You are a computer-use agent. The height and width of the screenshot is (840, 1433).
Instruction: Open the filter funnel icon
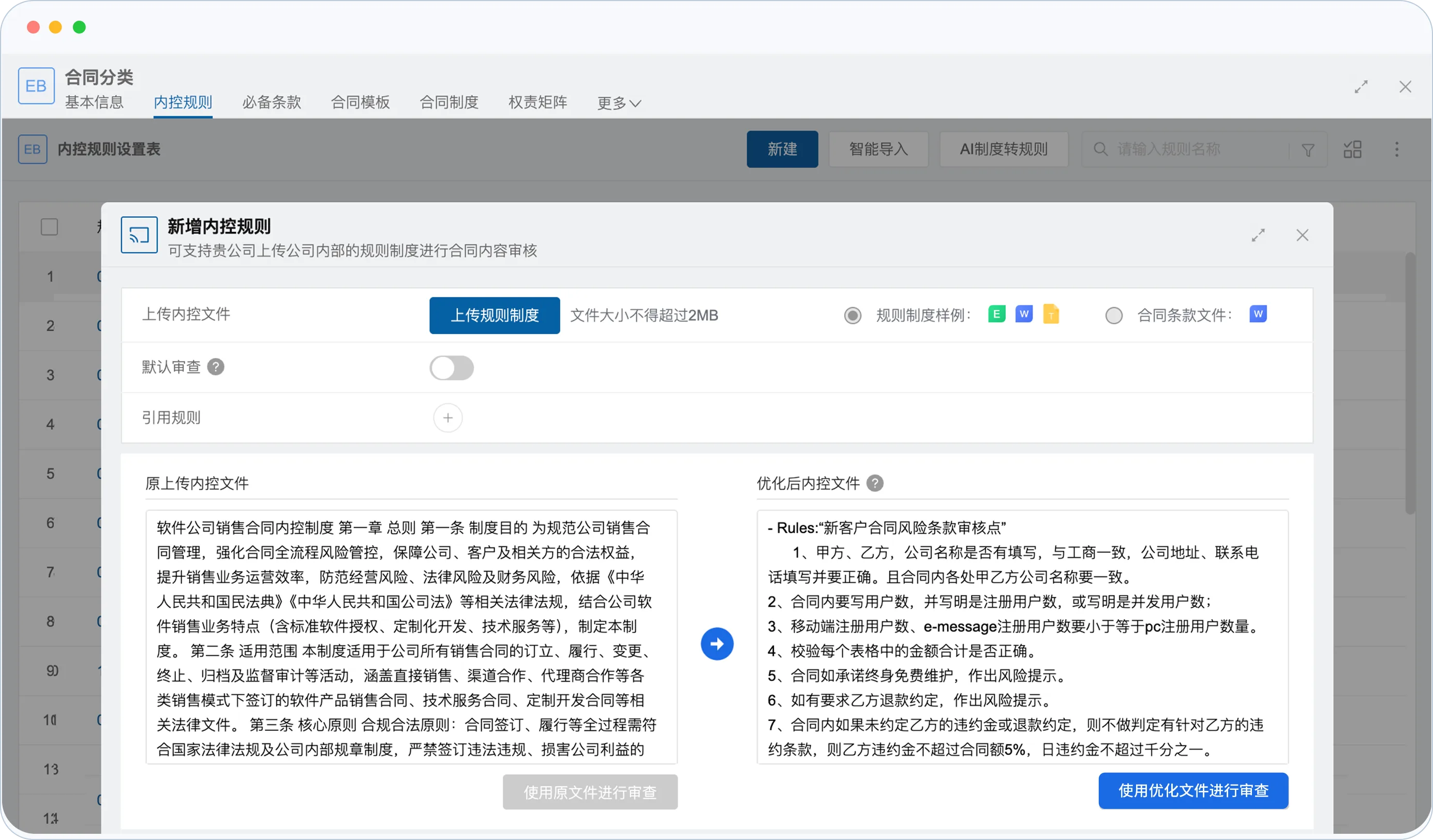[1308, 150]
